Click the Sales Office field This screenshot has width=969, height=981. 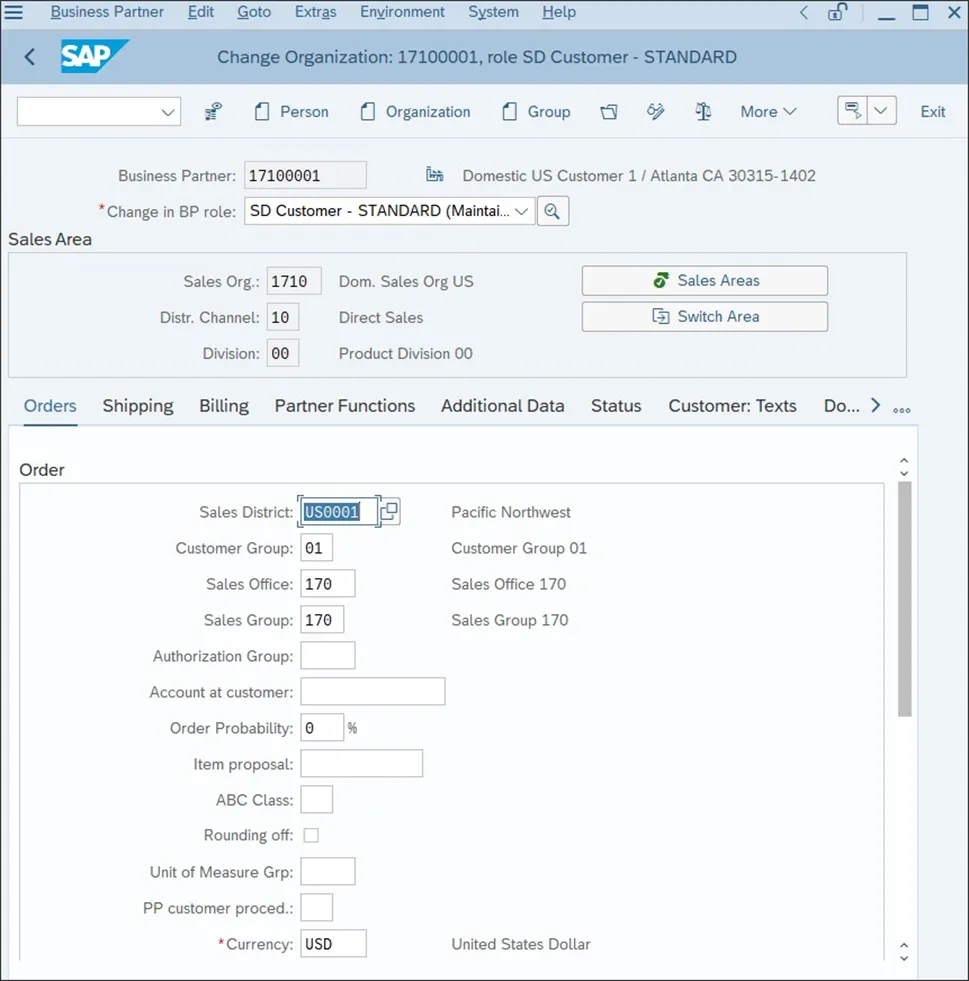(328, 584)
